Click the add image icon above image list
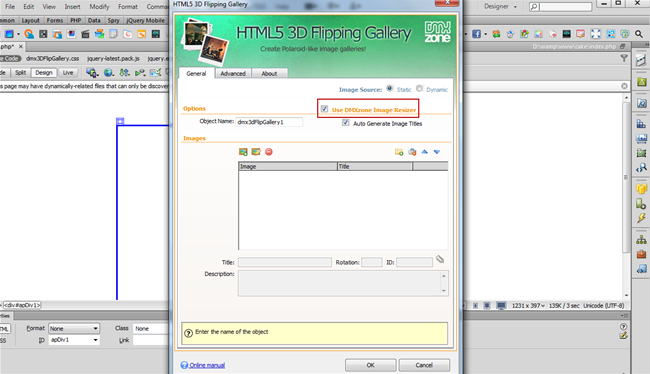Viewport: 650px width, 374px height. click(x=243, y=152)
